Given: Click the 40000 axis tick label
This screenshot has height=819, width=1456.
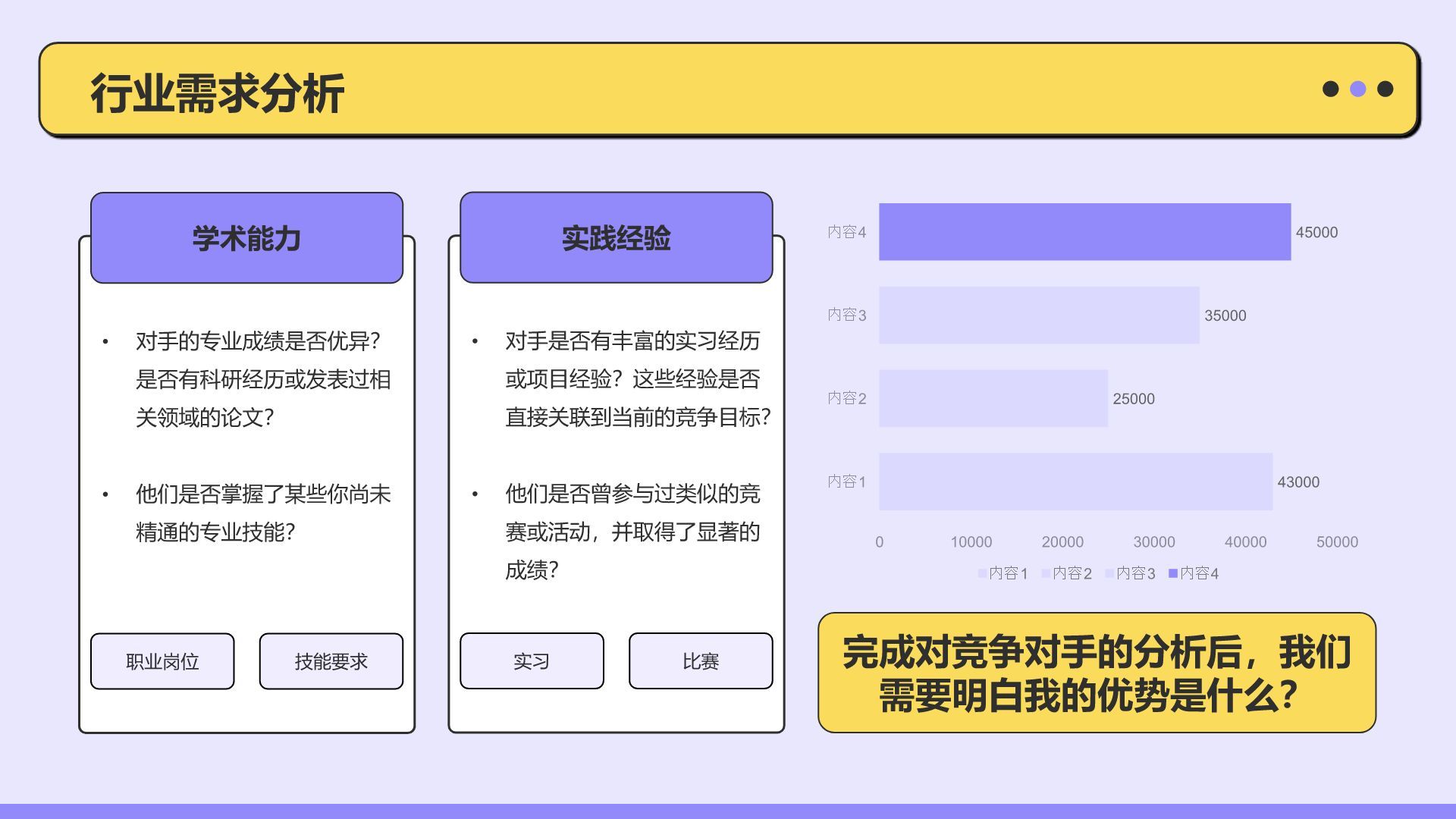Looking at the screenshot, I should coord(1246,542).
